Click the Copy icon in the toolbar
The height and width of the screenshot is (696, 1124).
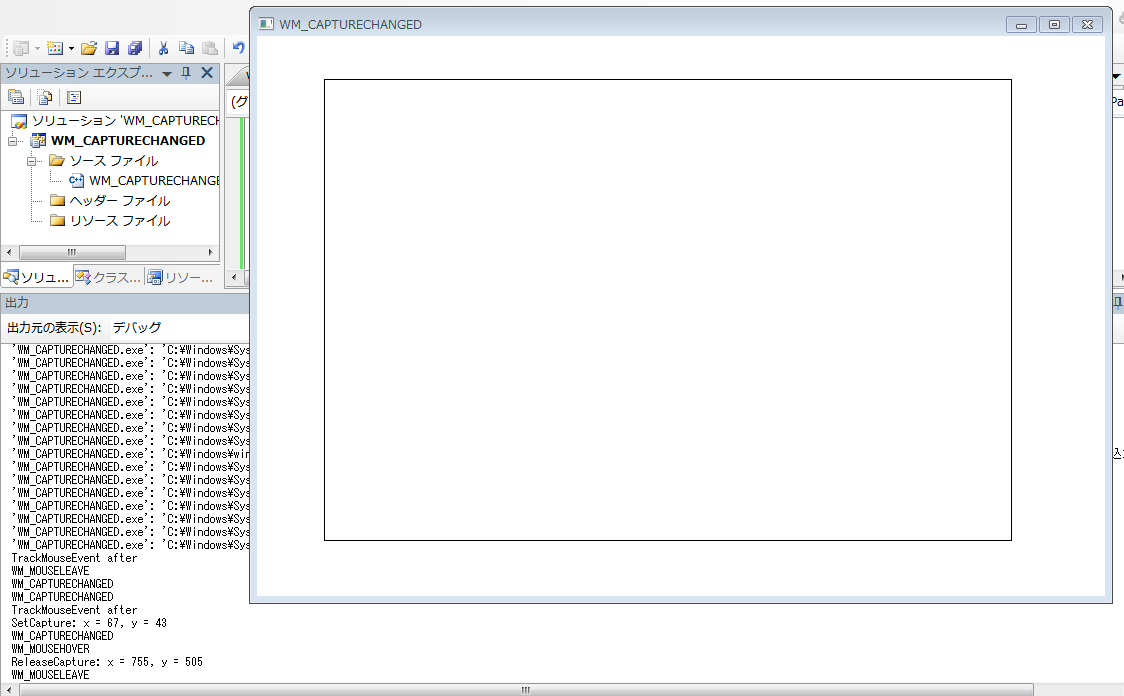[x=186, y=48]
